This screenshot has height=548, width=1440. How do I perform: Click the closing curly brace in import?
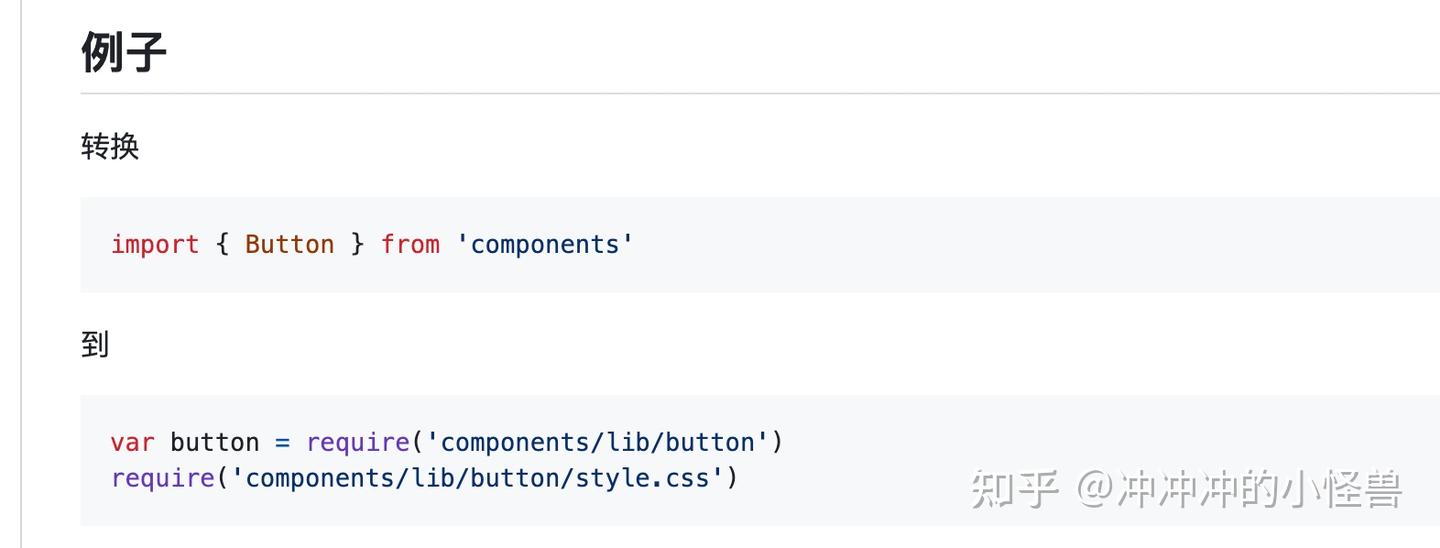click(x=357, y=244)
